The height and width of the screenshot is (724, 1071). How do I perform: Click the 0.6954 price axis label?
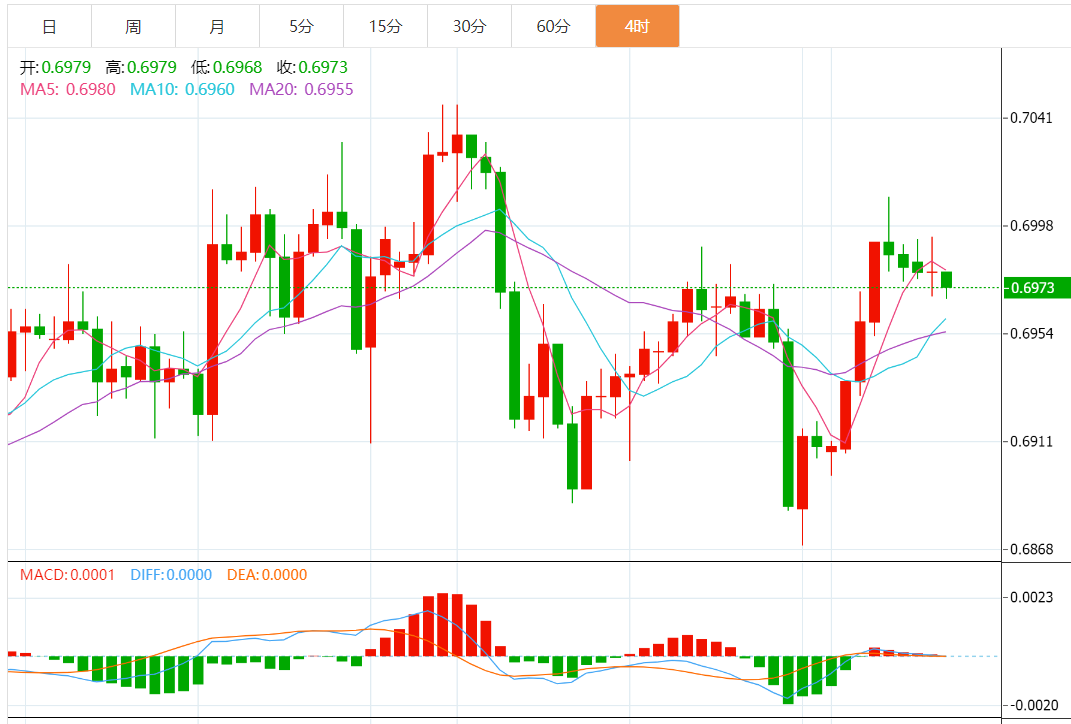tap(1031, 333)
